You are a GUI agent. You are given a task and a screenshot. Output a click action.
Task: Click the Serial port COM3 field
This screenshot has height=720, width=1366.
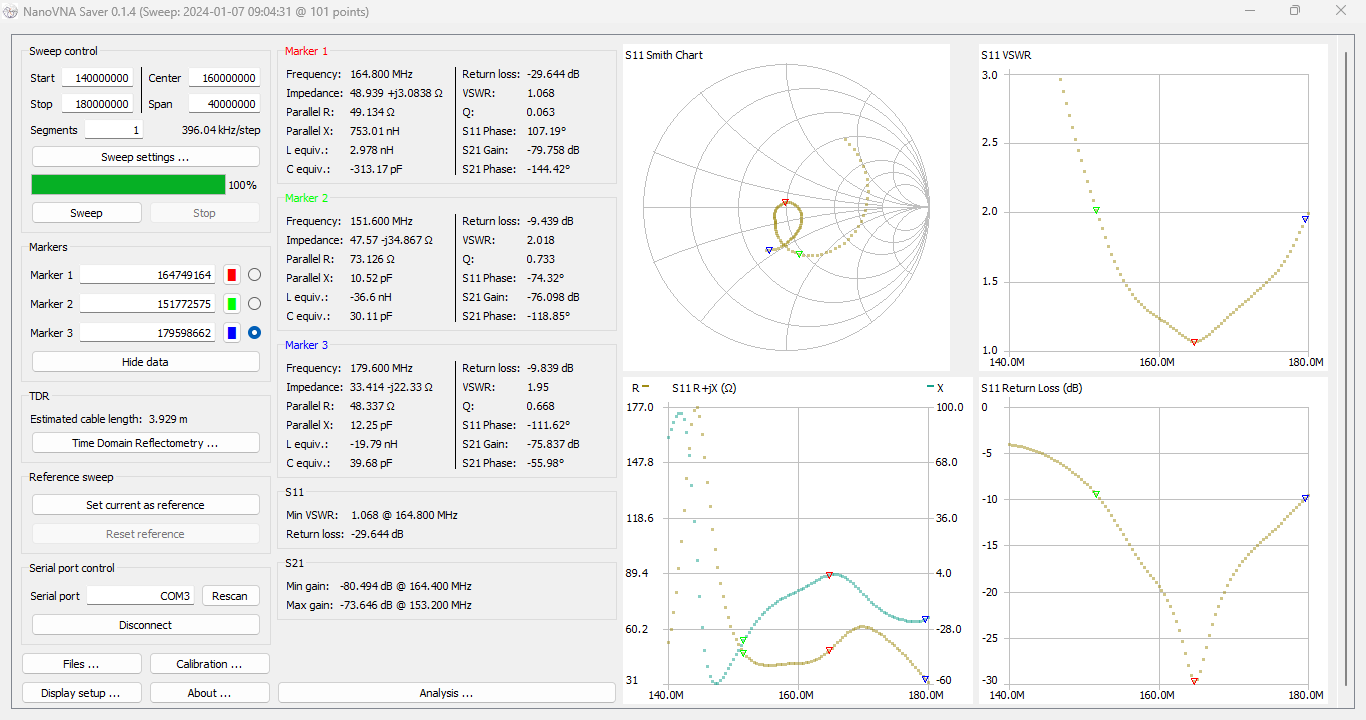[140, 596]
